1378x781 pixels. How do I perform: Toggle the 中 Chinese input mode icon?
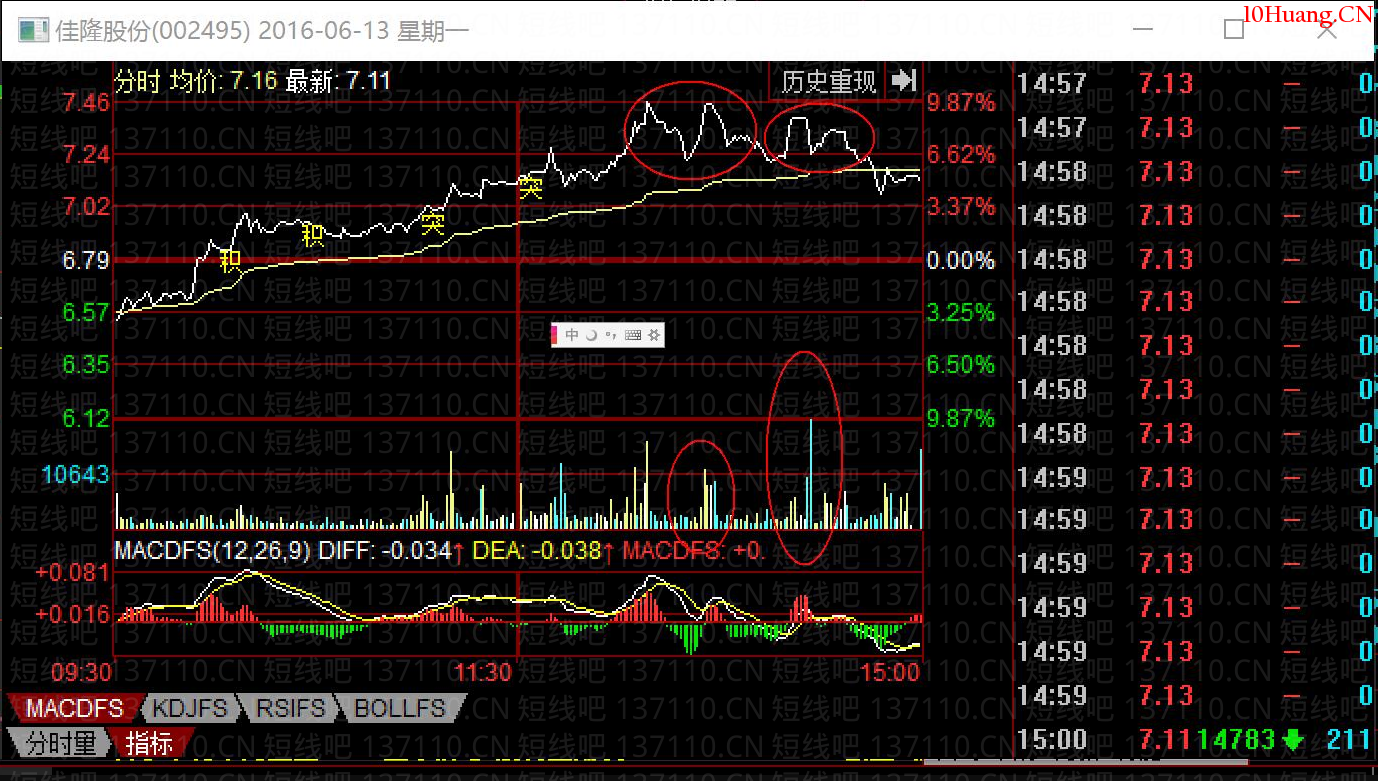(572, 335)
